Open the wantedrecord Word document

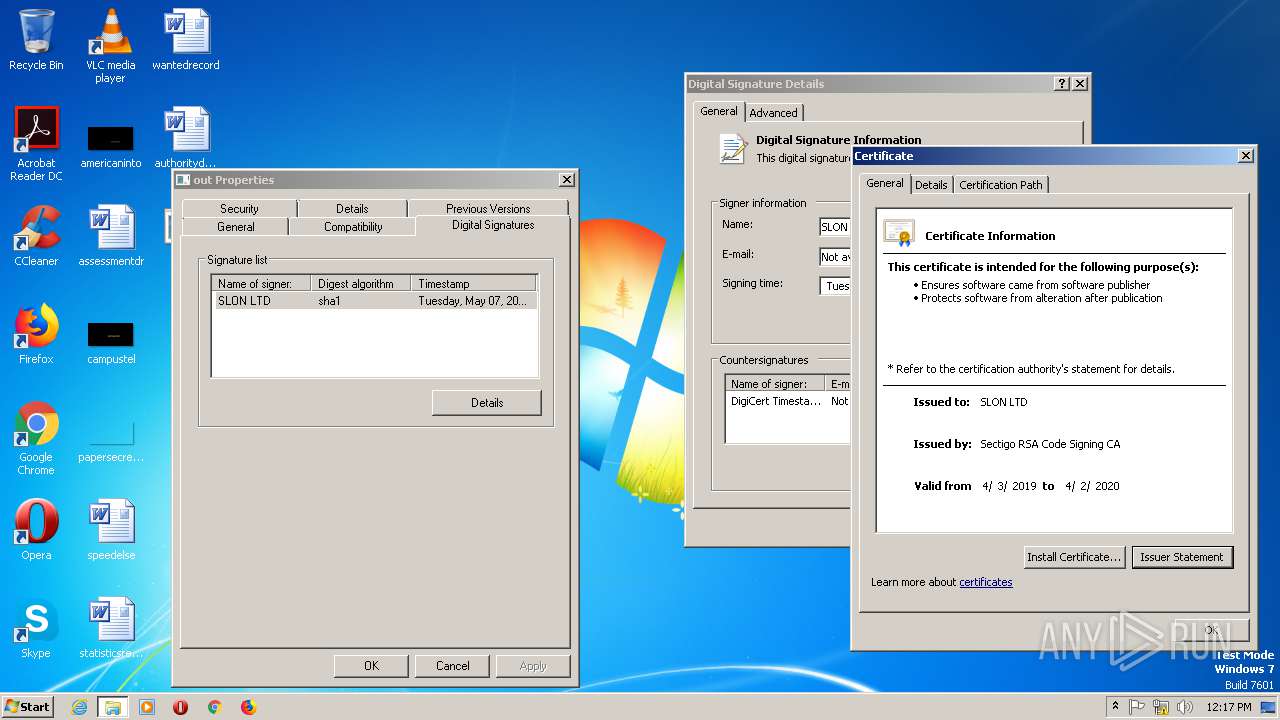186,40
